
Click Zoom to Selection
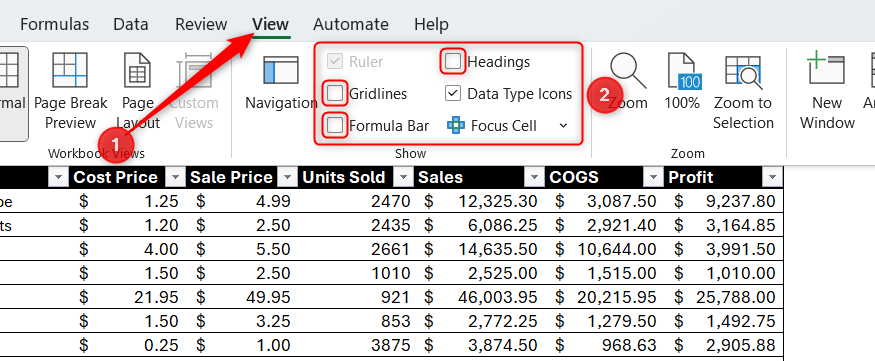pyautogui.click(x=743, y=92)
